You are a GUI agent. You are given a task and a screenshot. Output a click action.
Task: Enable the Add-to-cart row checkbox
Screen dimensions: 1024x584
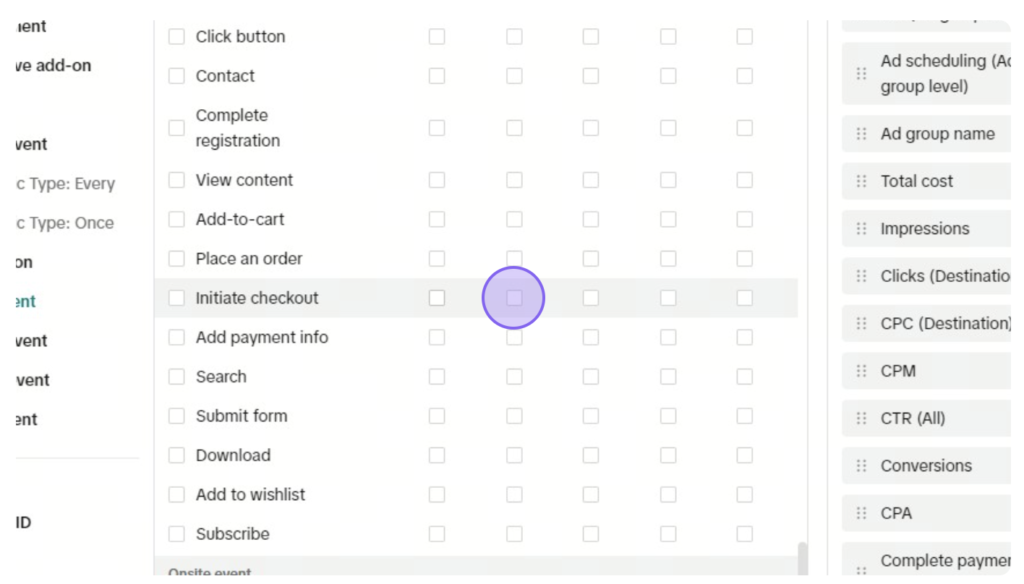click(176, 219)
